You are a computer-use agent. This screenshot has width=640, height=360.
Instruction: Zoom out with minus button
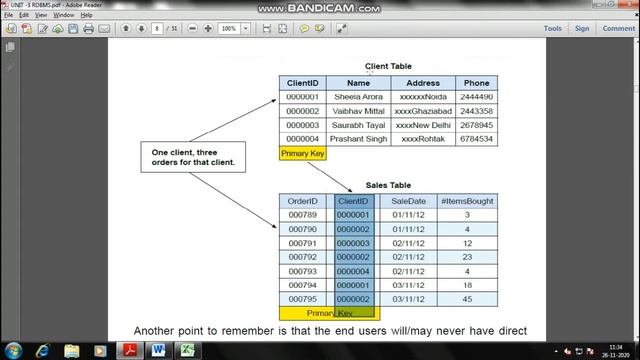pyautogui.click(x=192, y=29)
